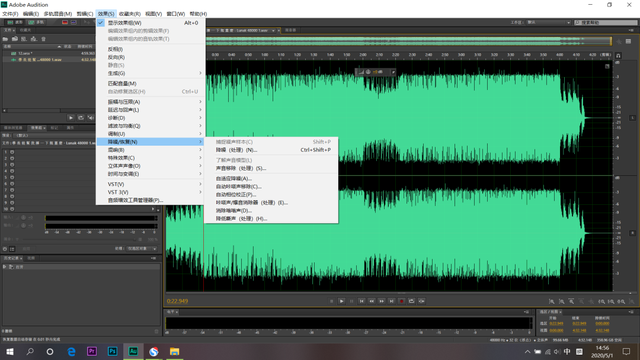The width and height of the screenshot is (640, 360).
Task: Toggle power for effects rack slot 1
Action: [x=12, y=152]
